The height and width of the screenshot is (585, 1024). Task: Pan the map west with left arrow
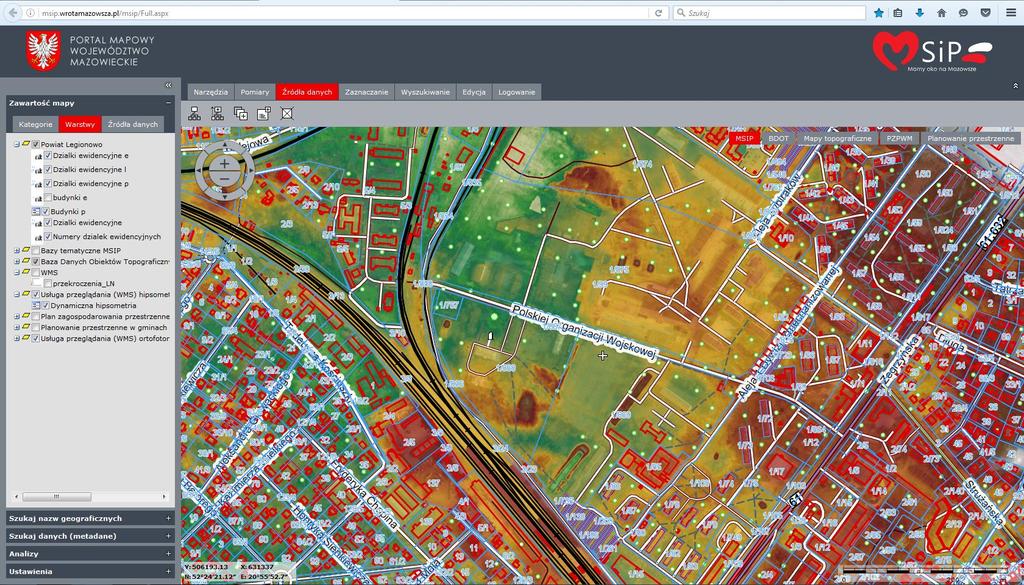click(200, 171)
